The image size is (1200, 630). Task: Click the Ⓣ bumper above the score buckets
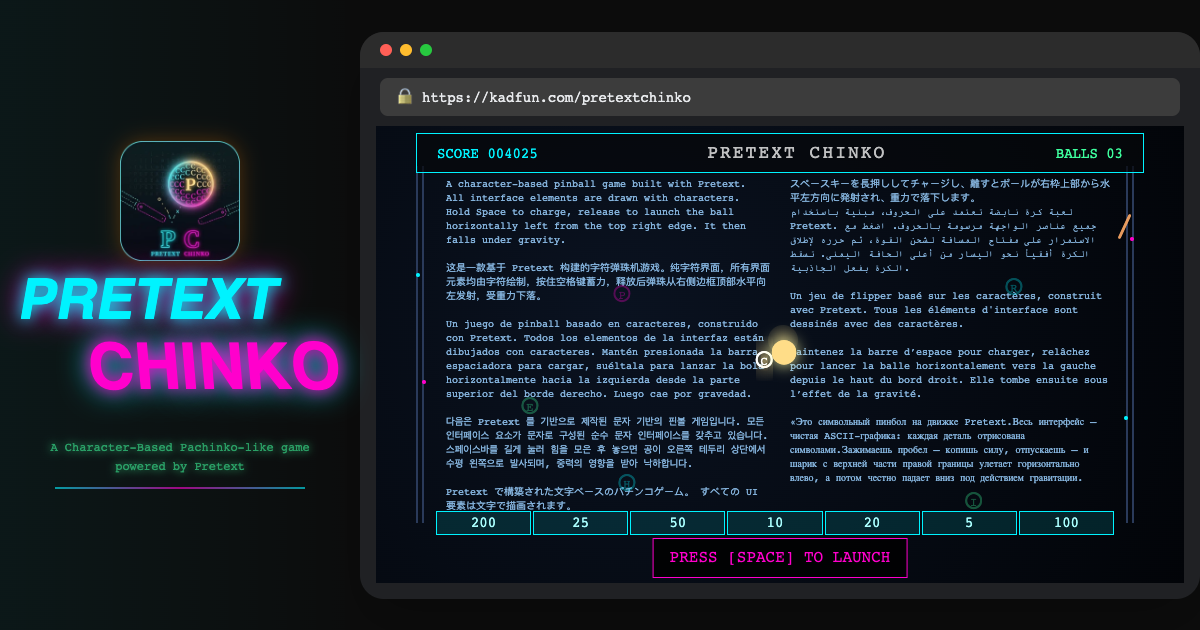click(973, 500)
